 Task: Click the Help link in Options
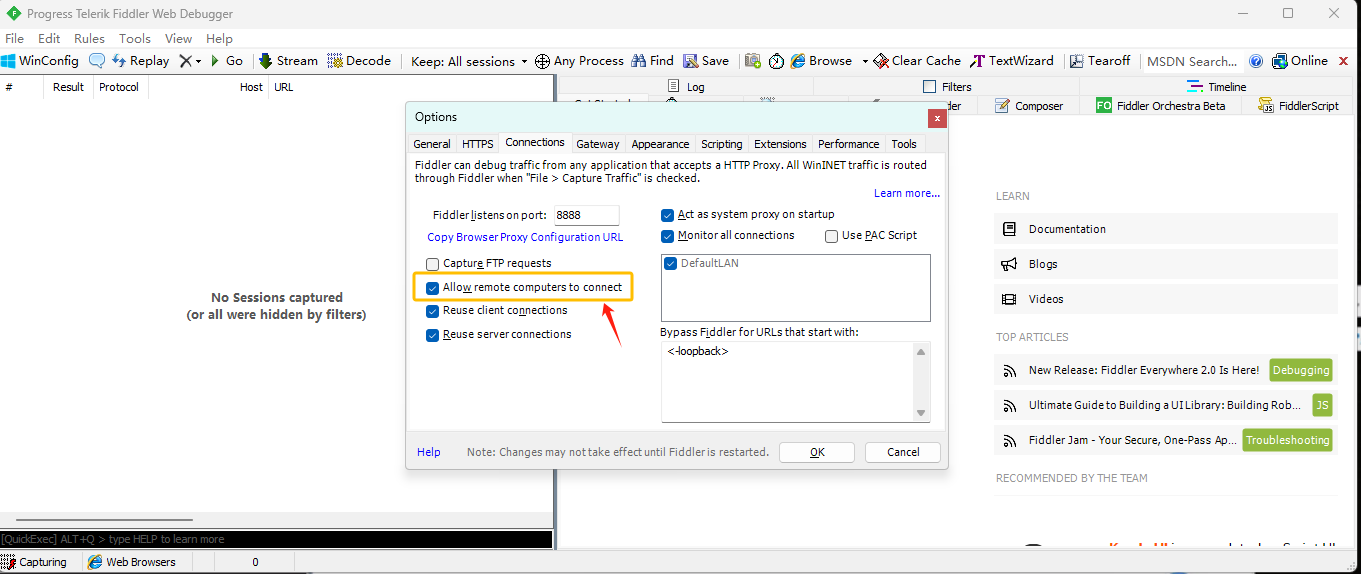pyautogui.click(x=429, y=452)
